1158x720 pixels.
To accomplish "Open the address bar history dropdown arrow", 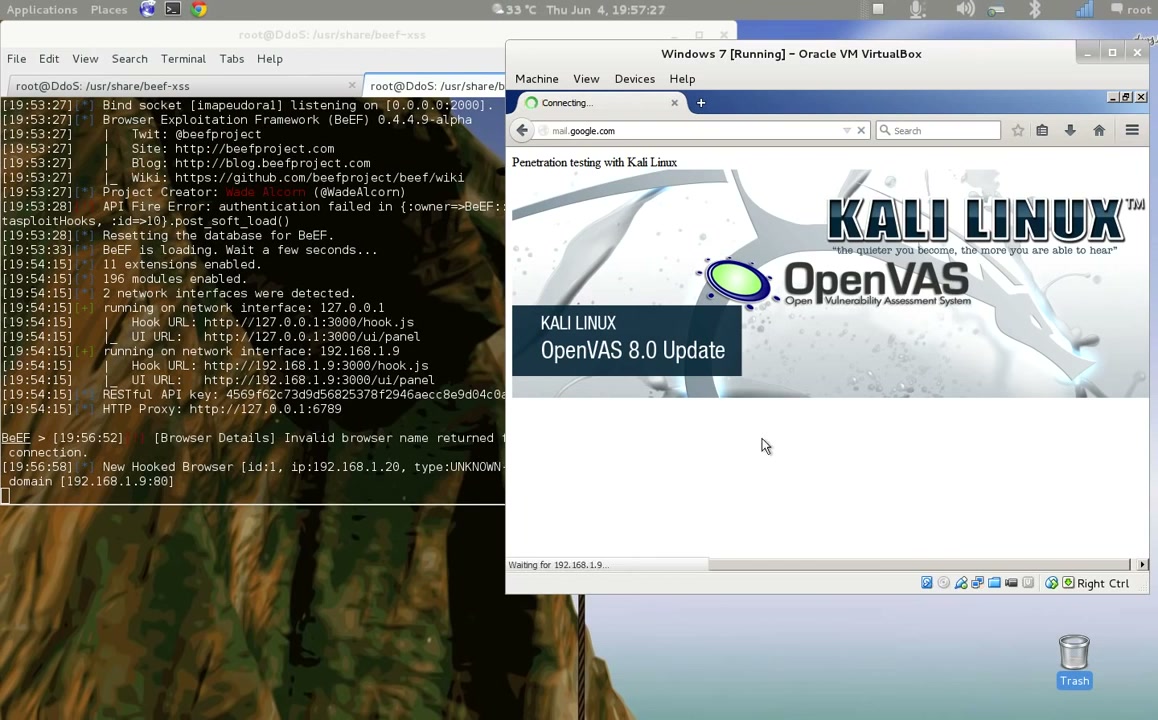I will tap(847, 131).
